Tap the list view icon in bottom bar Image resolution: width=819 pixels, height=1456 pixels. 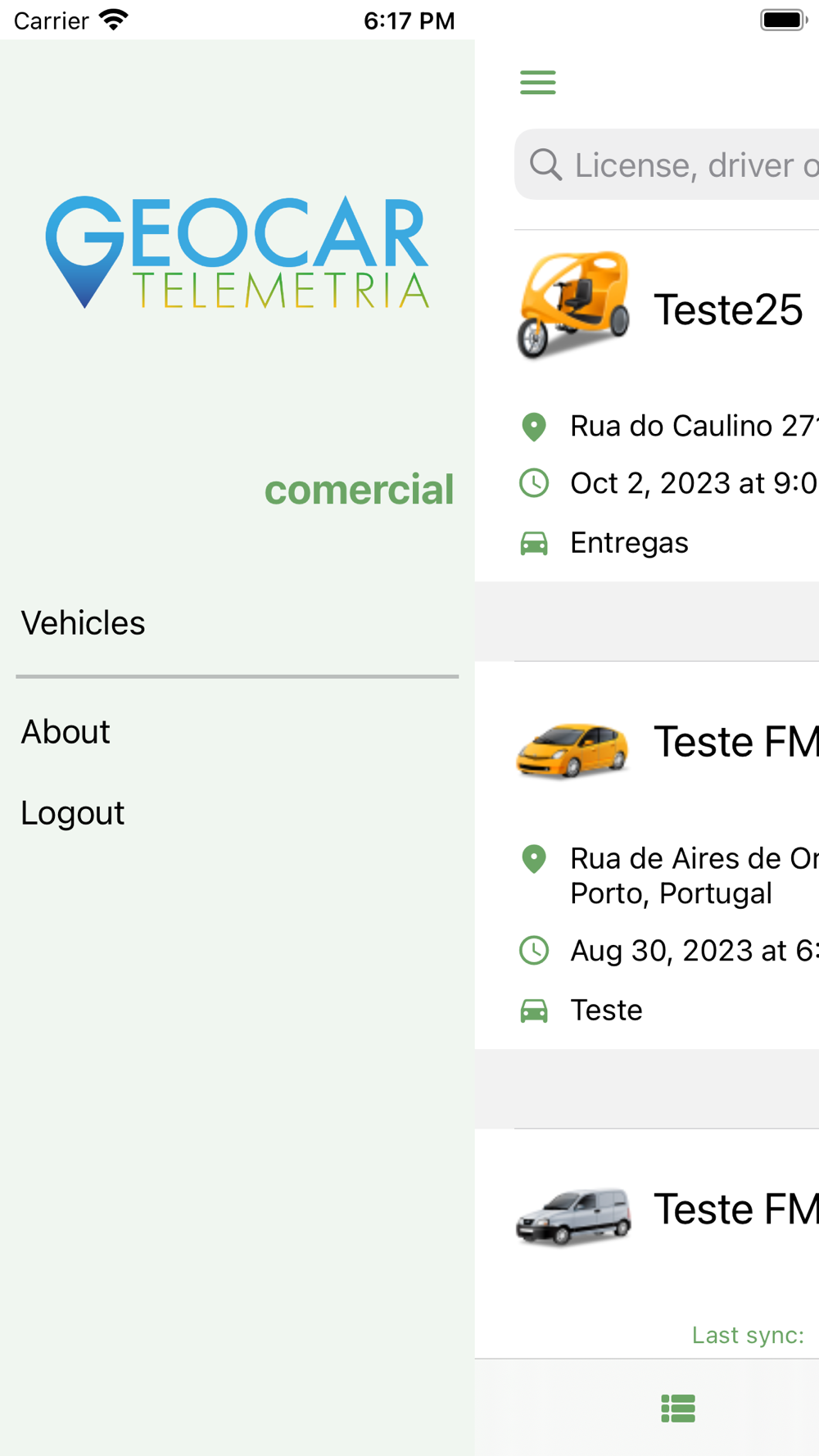coord(678,1409)
